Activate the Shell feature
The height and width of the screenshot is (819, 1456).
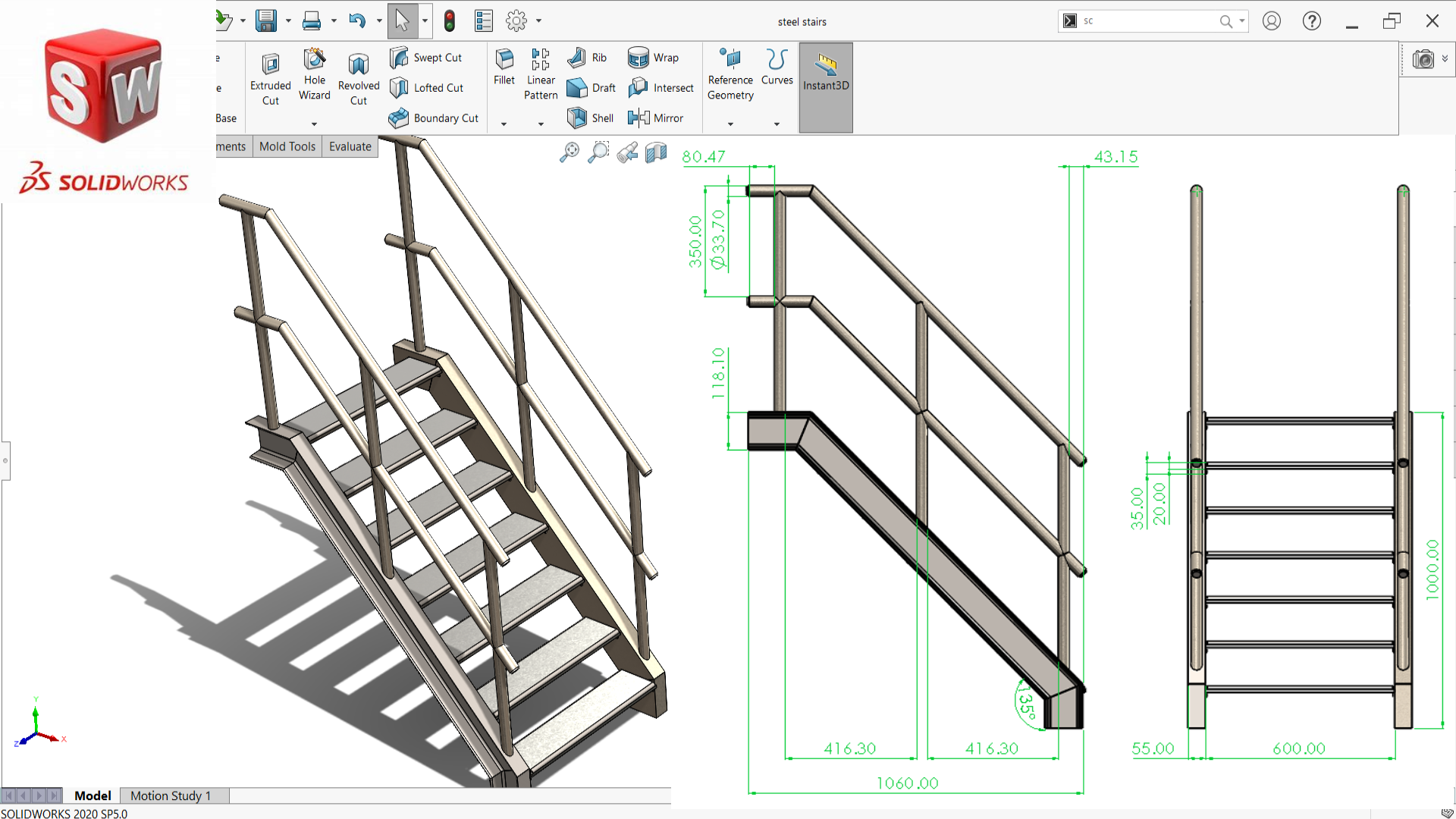coord(591,118)
